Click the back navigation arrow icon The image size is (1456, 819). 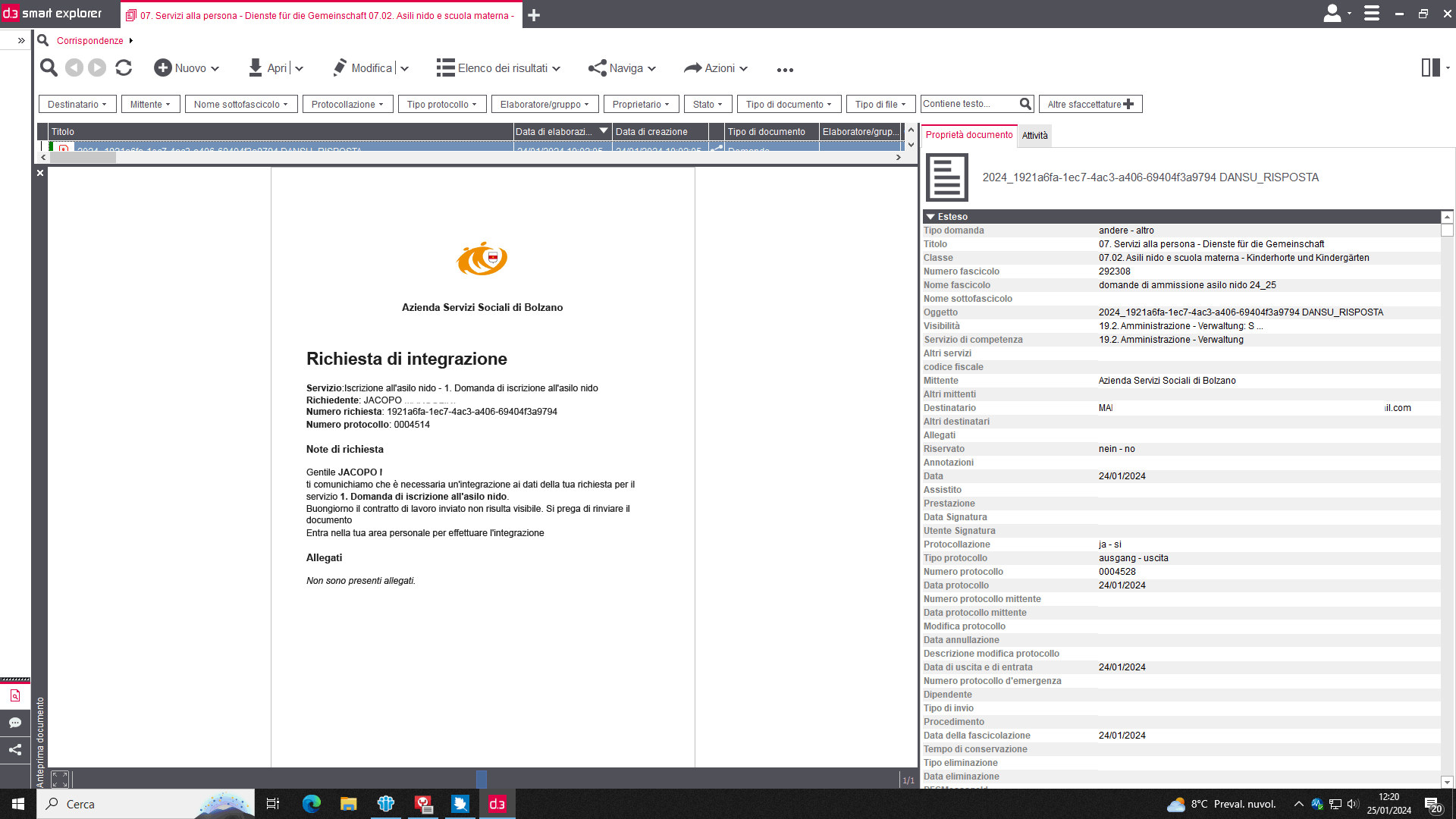point(74,68)
